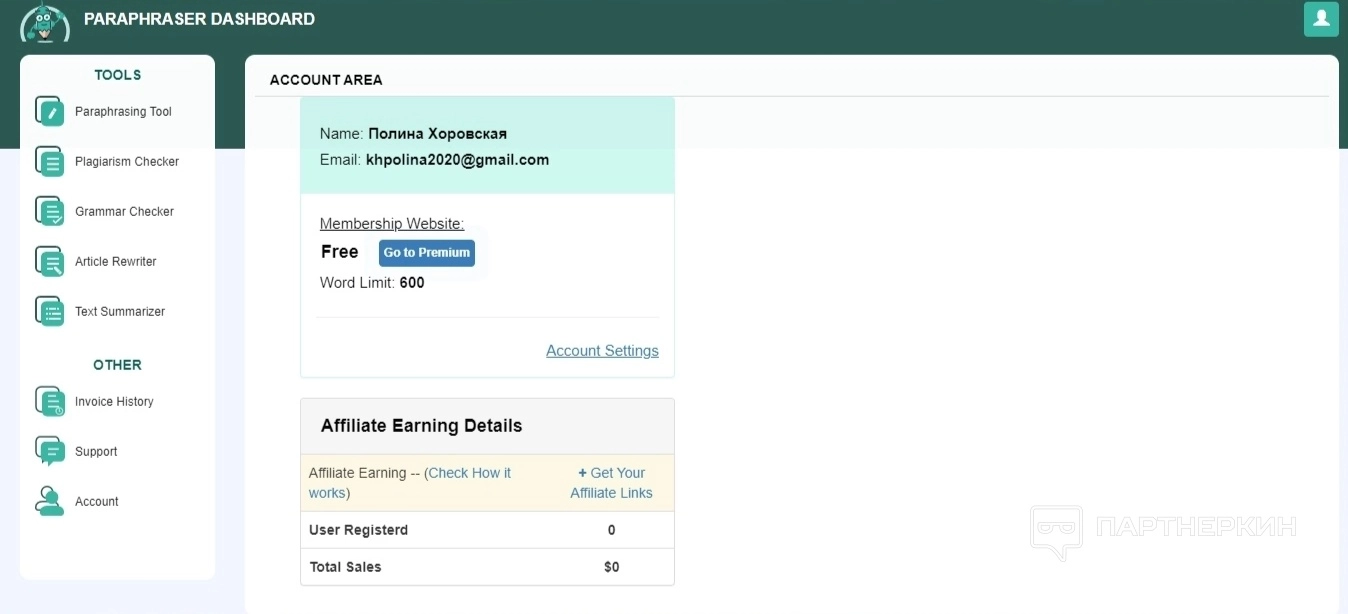
Task: Select Plagiarism Checker menu label
Action: click(x=127, y=162)
